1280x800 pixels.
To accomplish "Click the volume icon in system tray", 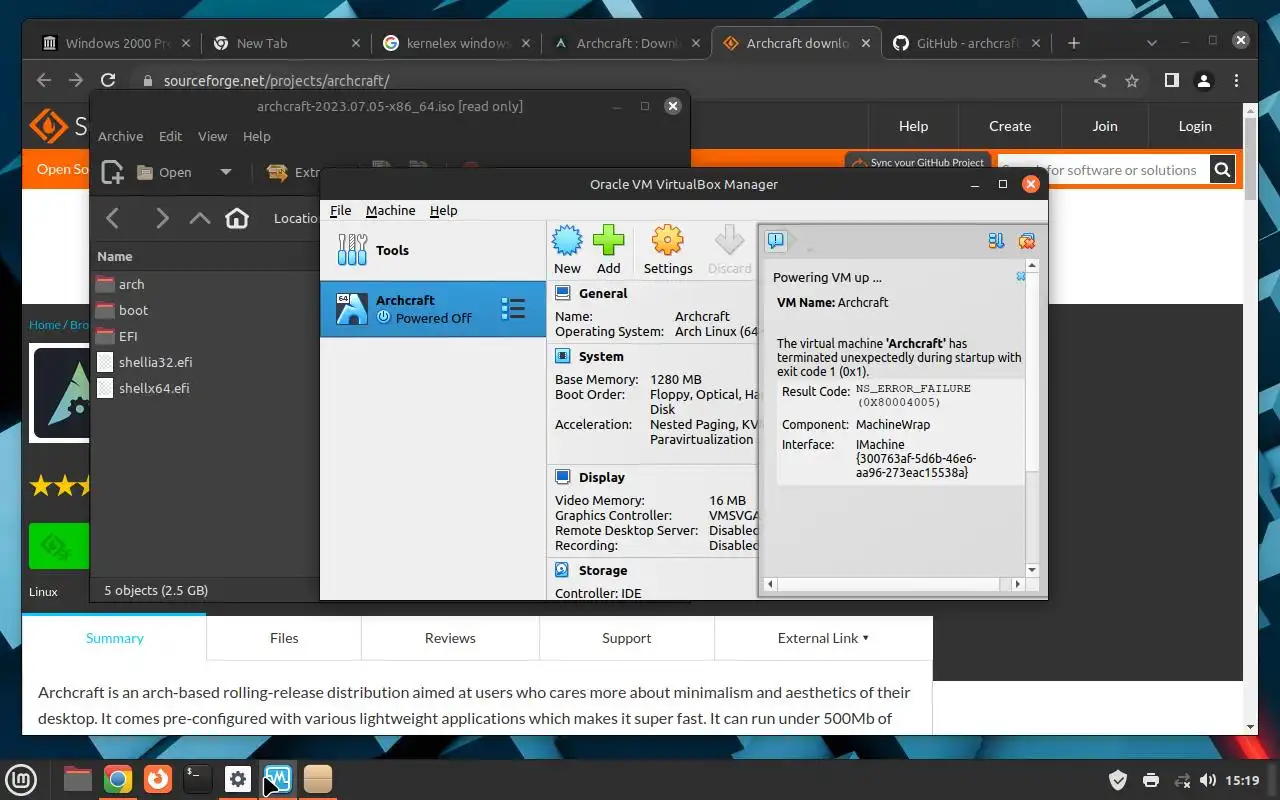I will [x=1208, y=780].
